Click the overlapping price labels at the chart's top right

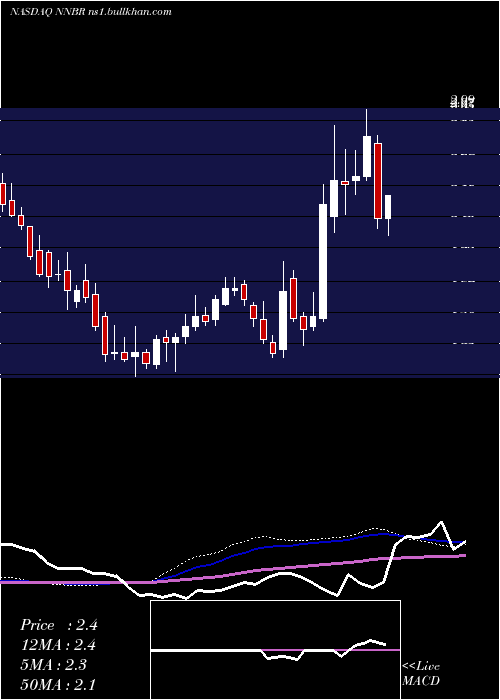coord(462,101)
